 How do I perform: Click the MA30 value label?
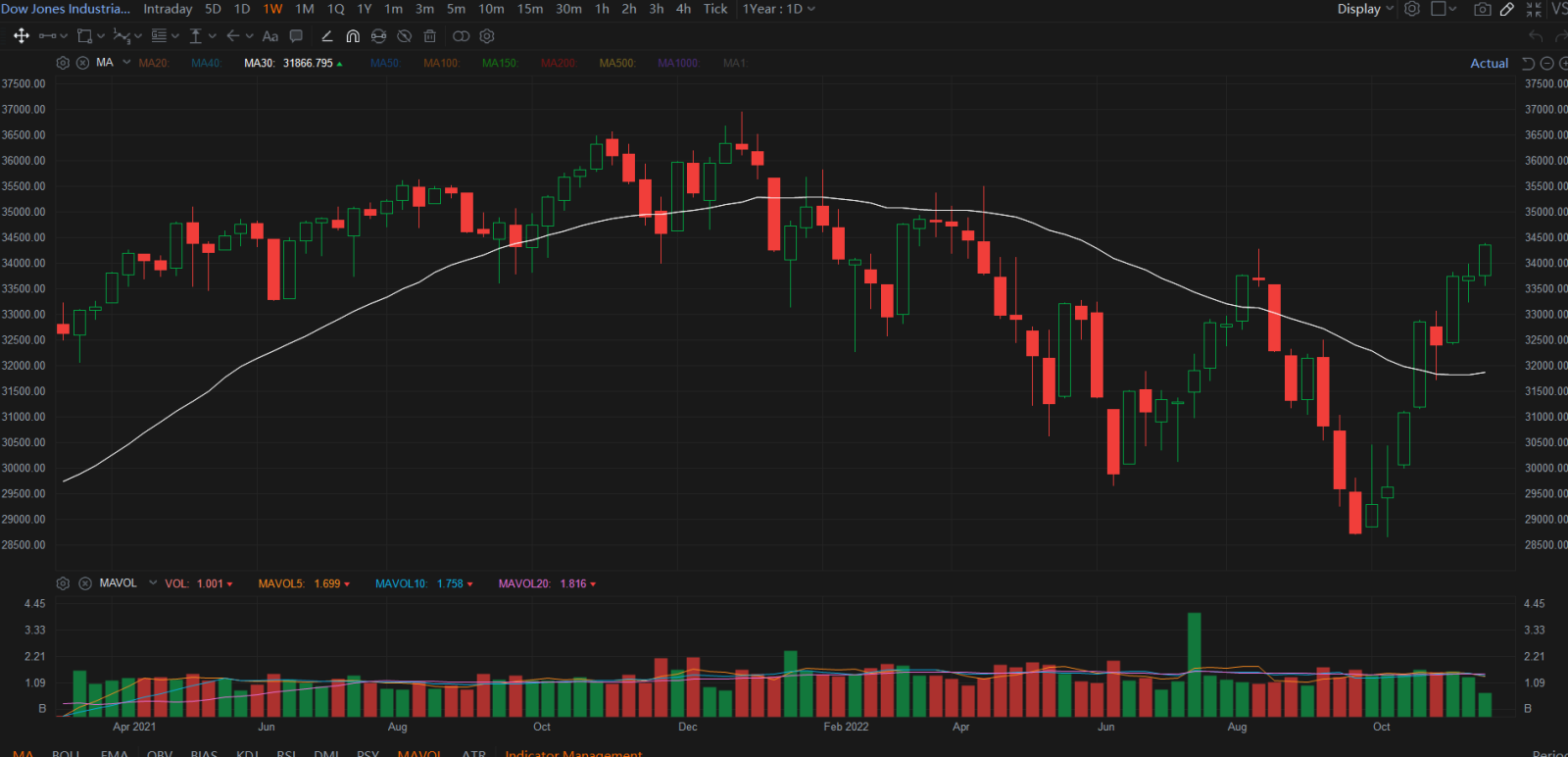(293, 63)
